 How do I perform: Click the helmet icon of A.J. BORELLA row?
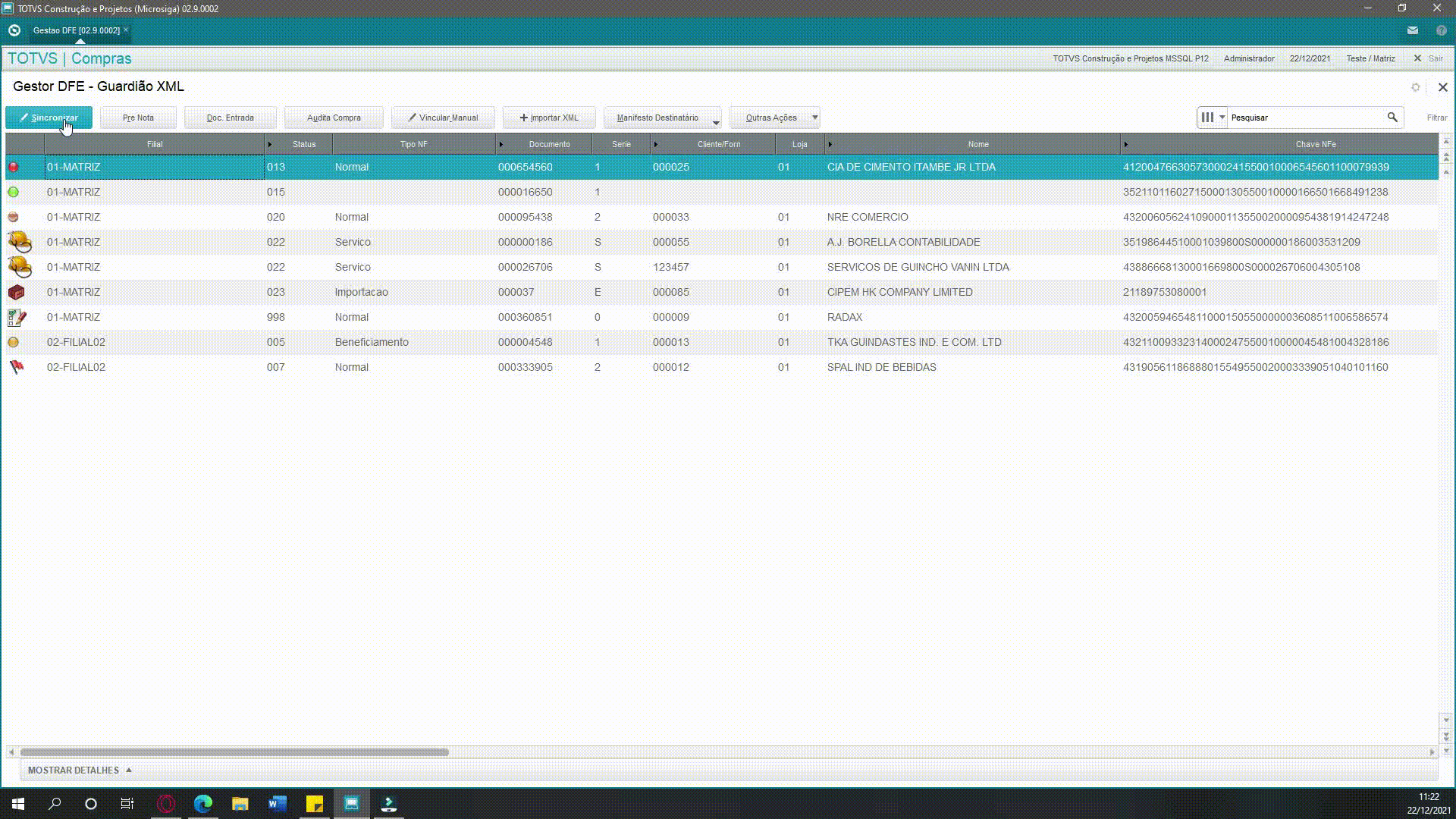pos(20,242)
